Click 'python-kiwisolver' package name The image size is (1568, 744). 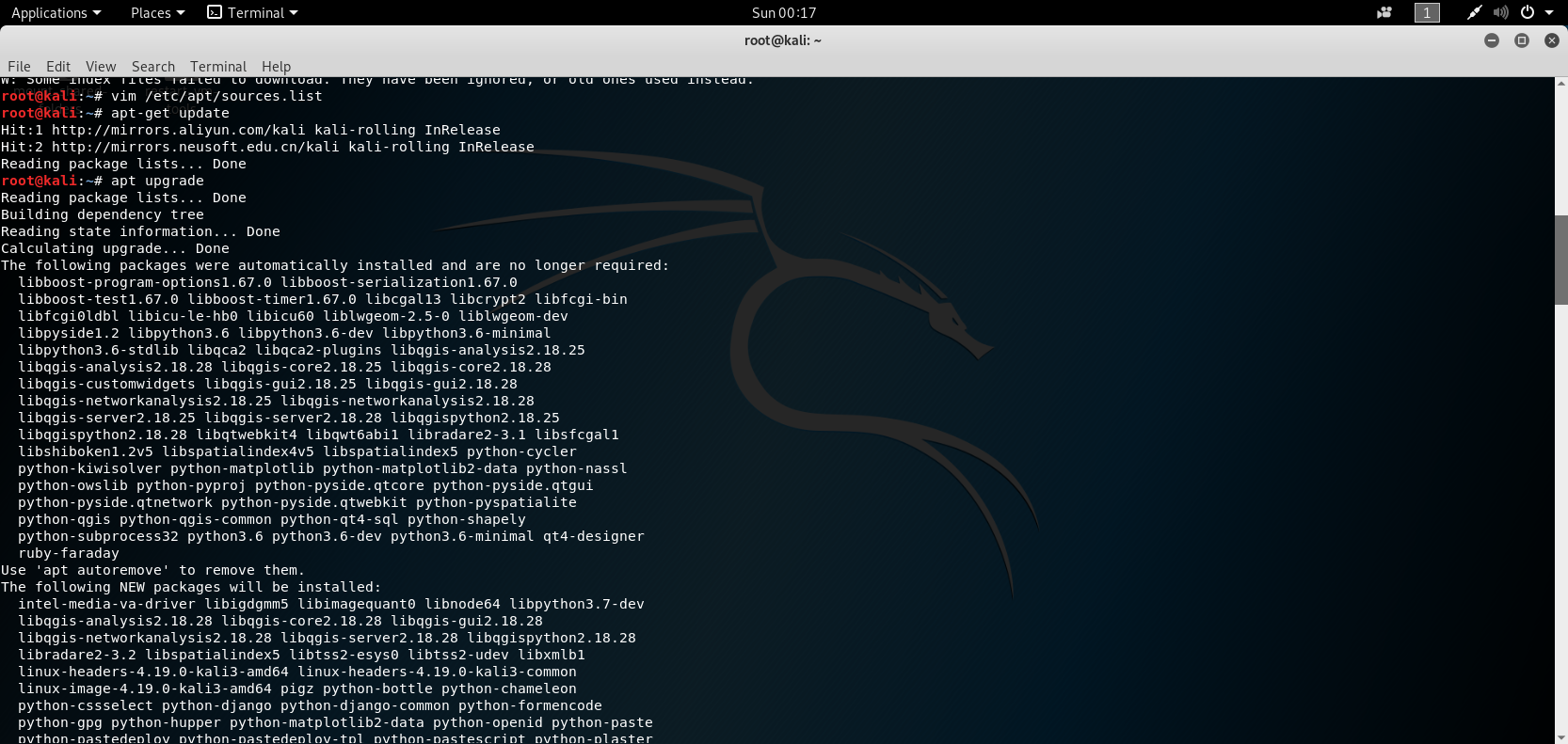[x=89, y=468]
